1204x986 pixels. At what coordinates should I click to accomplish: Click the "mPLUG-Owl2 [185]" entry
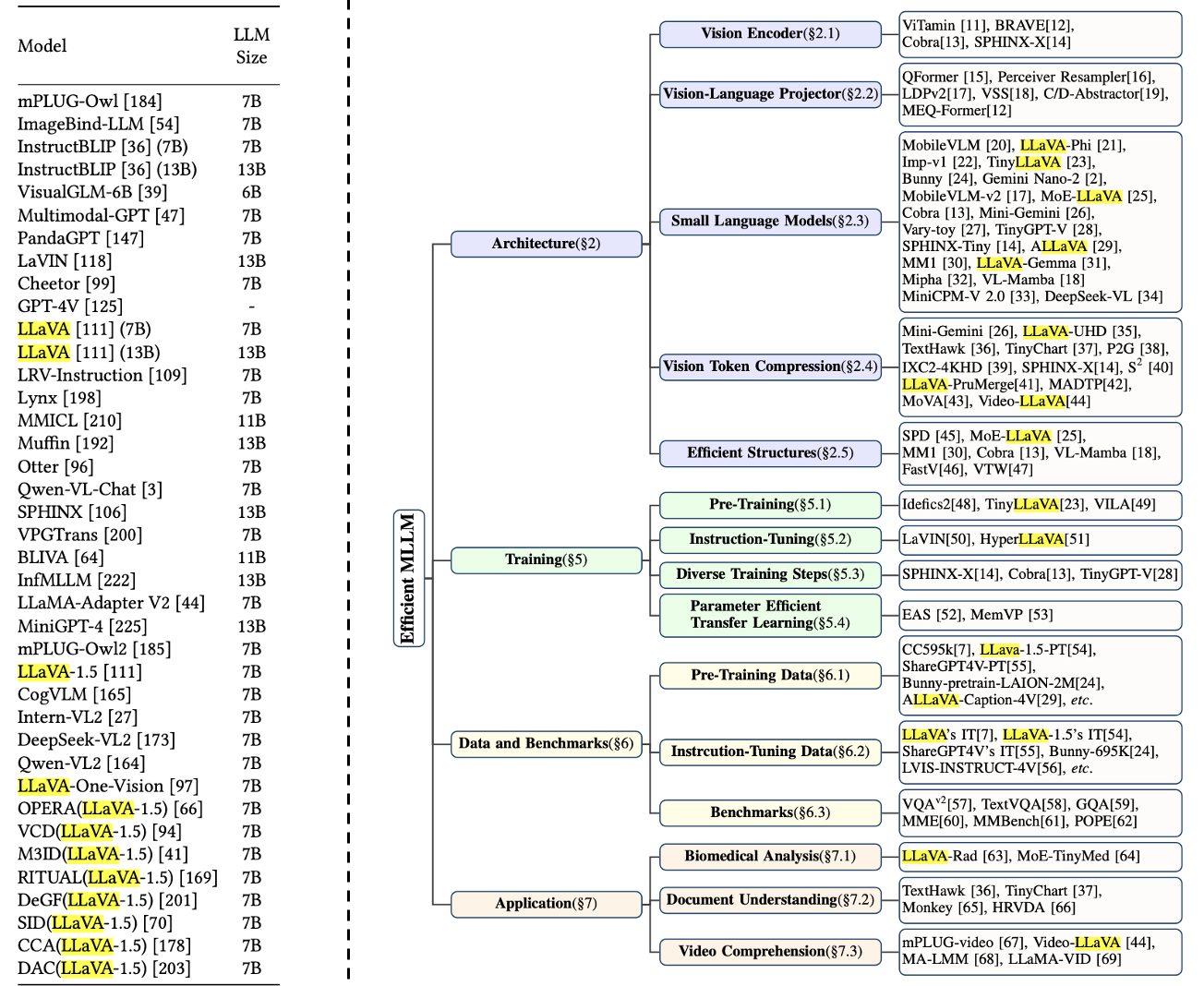pos(94,649)
